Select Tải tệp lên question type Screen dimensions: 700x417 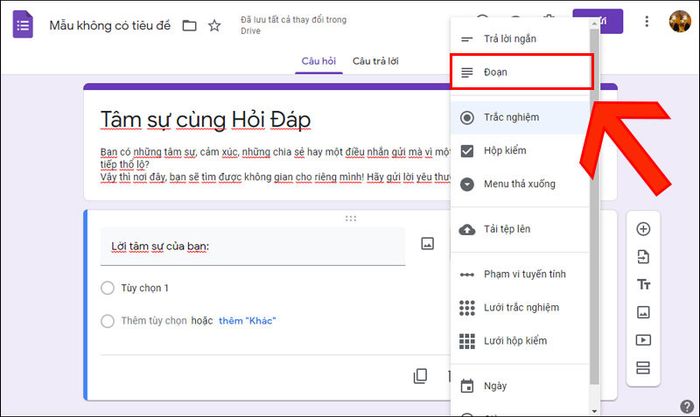tap(520, 229)
